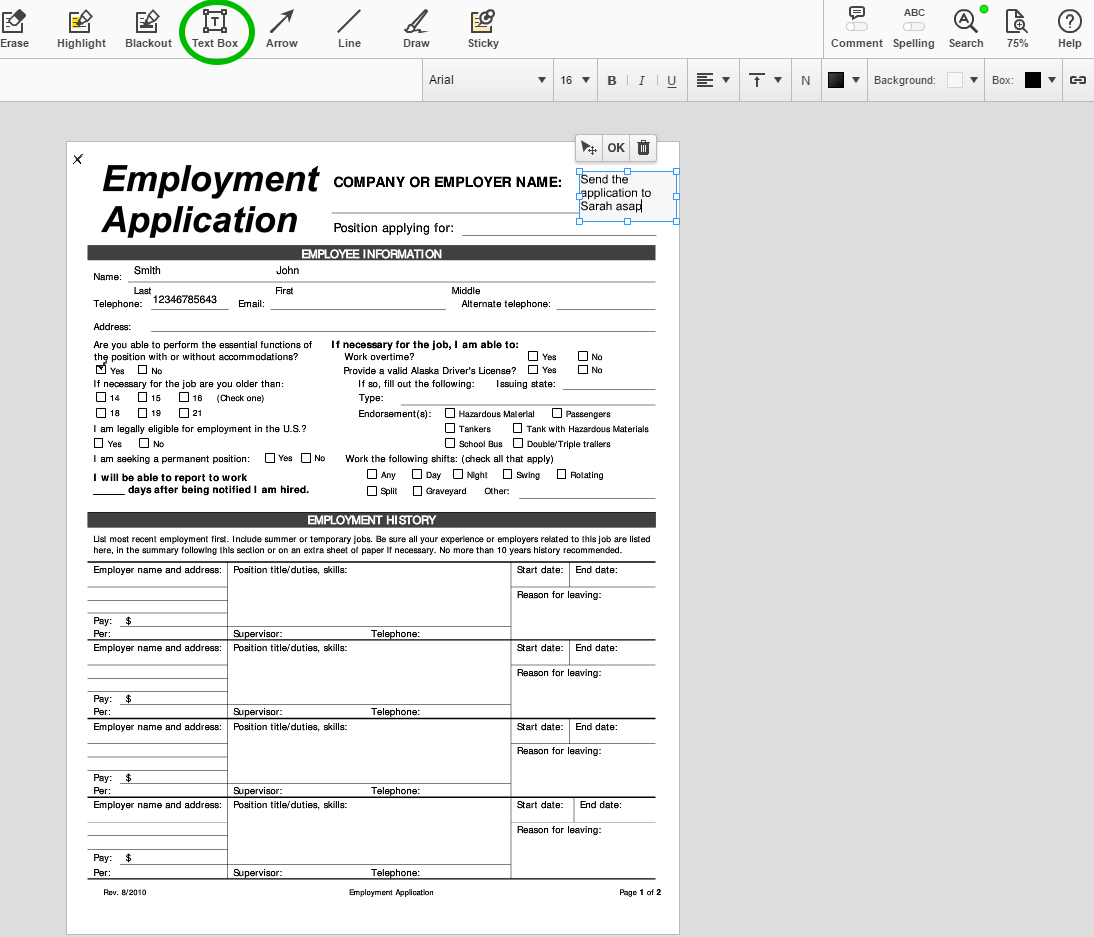Viewport: 1094px width, 937px height.
Task: Click the Email field line
Action: coord(358,303)
